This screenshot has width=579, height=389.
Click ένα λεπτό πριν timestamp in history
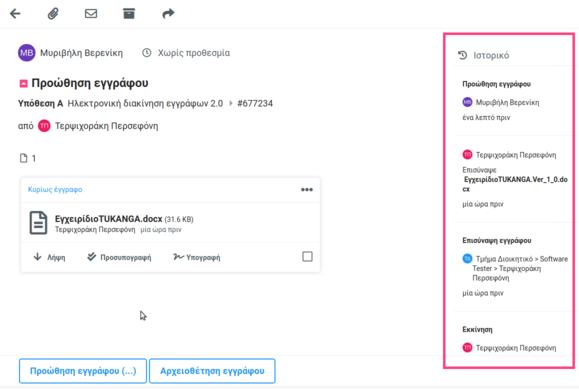click(486, 117)
